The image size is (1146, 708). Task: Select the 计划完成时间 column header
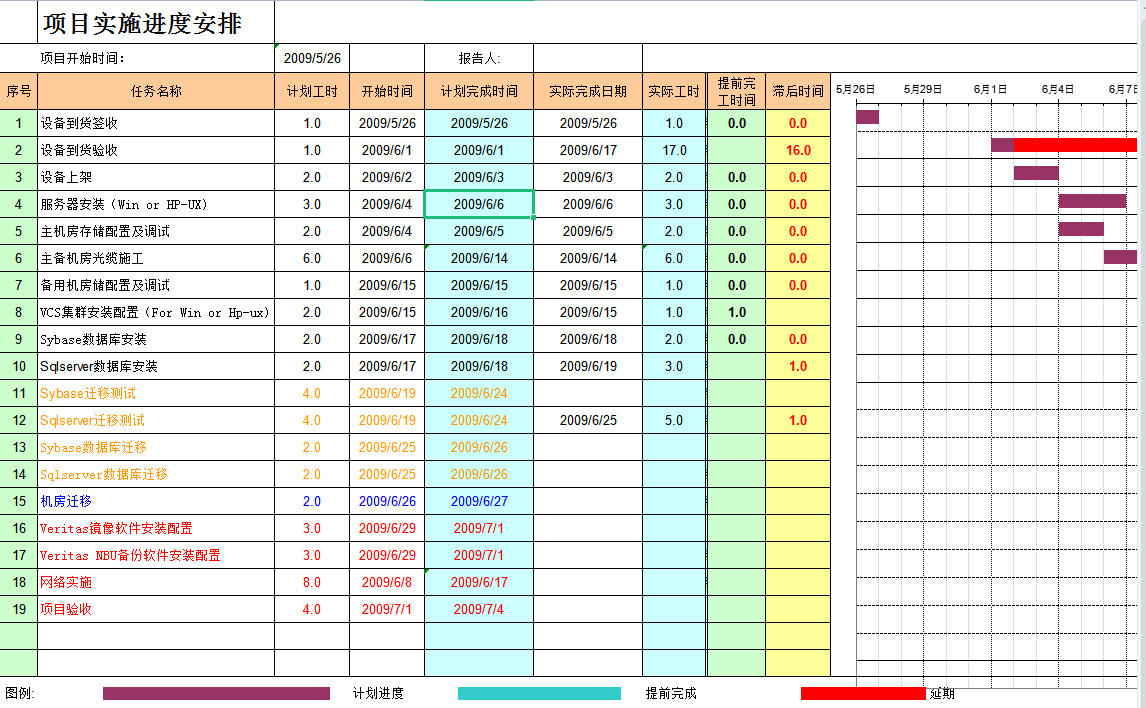coord(479,91)
